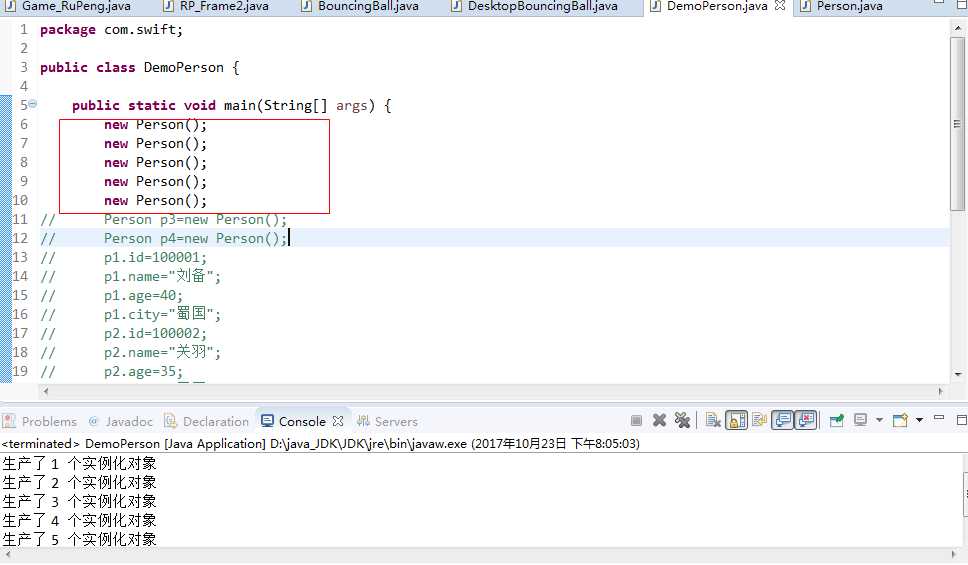Image resolution: width=968 pixels, height=565 pixels.
Task: Click Display Selected Console monitor icon
Action: (861, 421)
